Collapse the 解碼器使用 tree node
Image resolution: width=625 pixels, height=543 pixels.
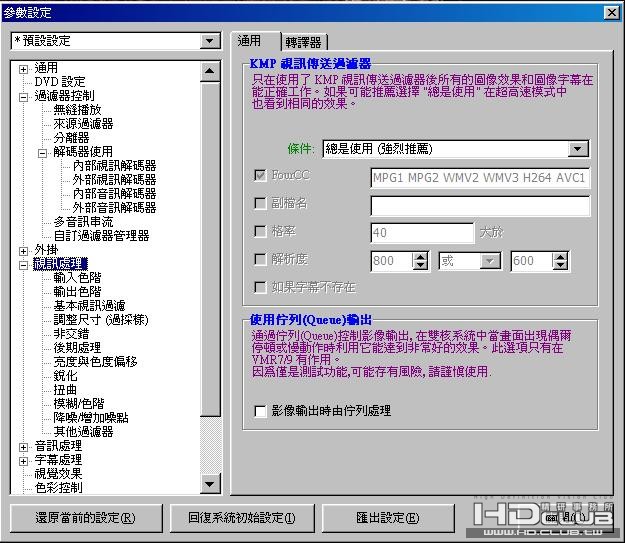tap(42, 153)
